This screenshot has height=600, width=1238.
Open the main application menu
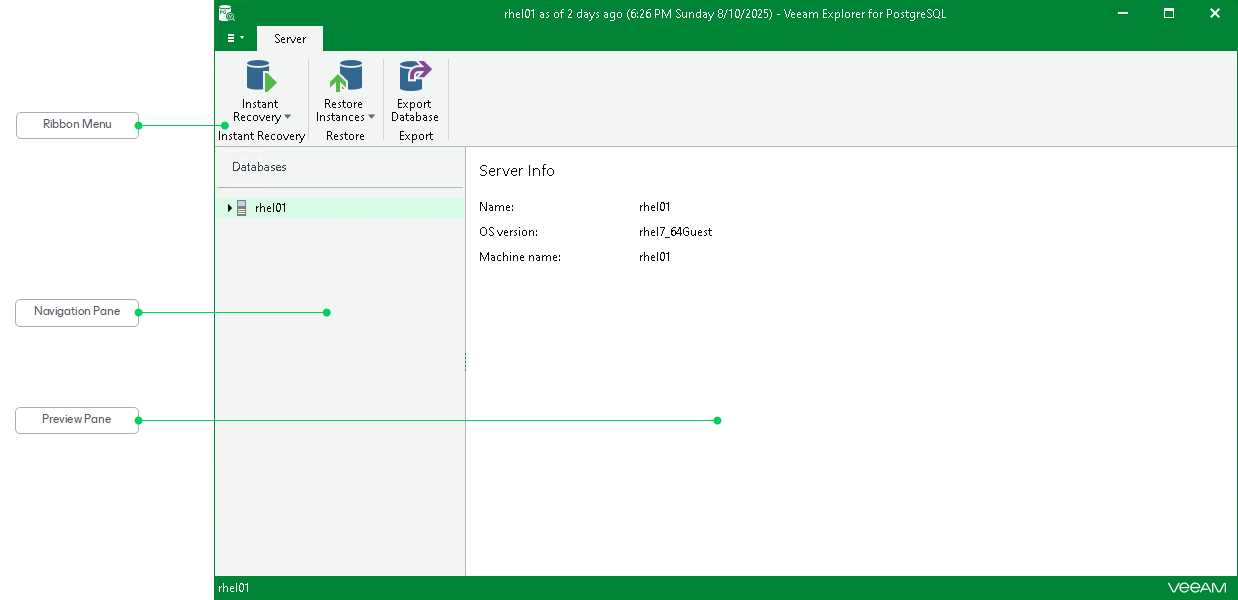point(231,37)
